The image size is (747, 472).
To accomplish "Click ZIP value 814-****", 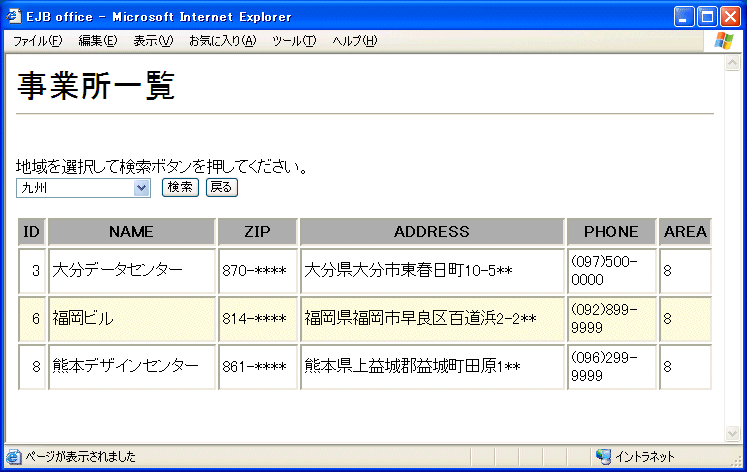I will (254, 319).
